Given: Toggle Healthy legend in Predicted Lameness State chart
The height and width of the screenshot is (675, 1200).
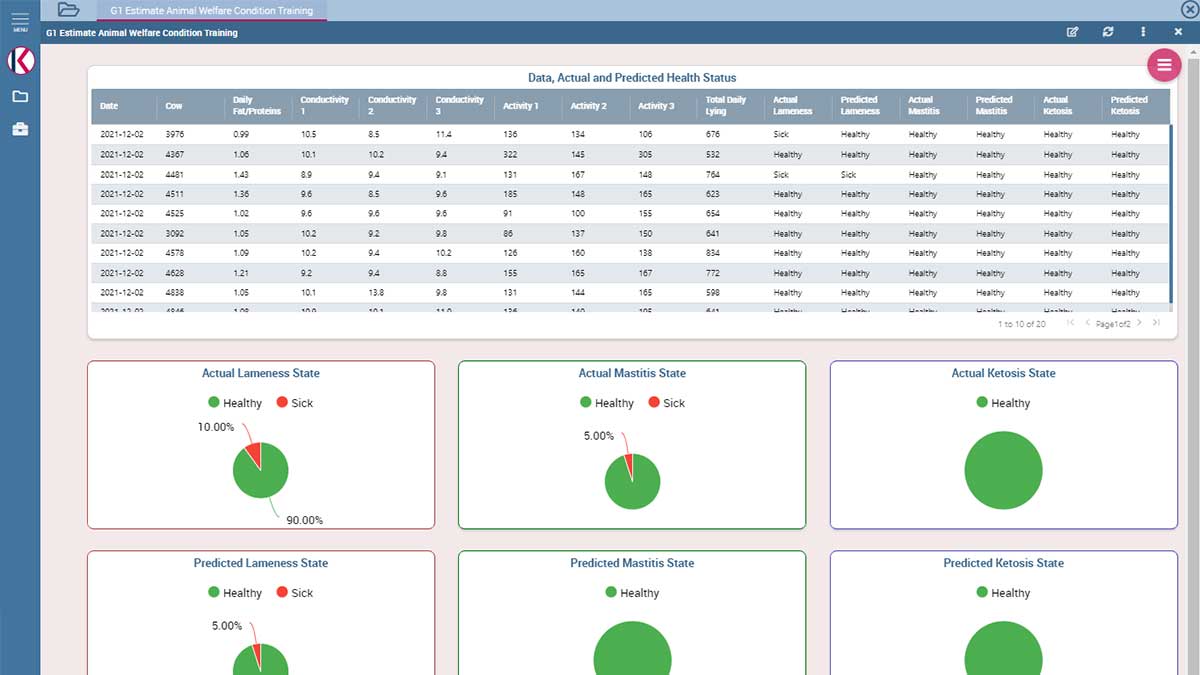Looking at the screenshot, I should tap(235, 593).
